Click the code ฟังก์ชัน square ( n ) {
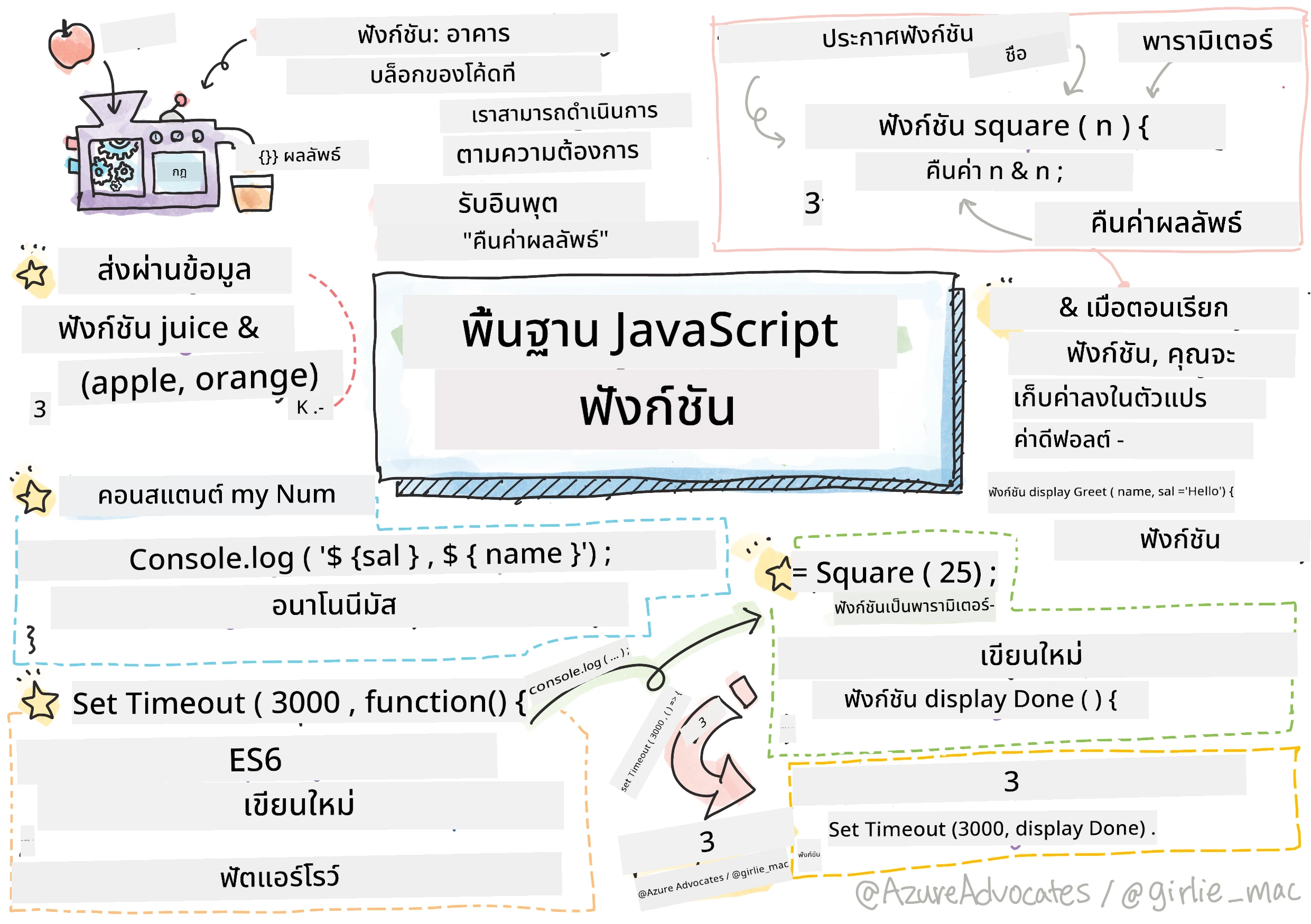The height and width of the screenshot is (924, 1311). pyautogui.click(x=1014, y=126)
